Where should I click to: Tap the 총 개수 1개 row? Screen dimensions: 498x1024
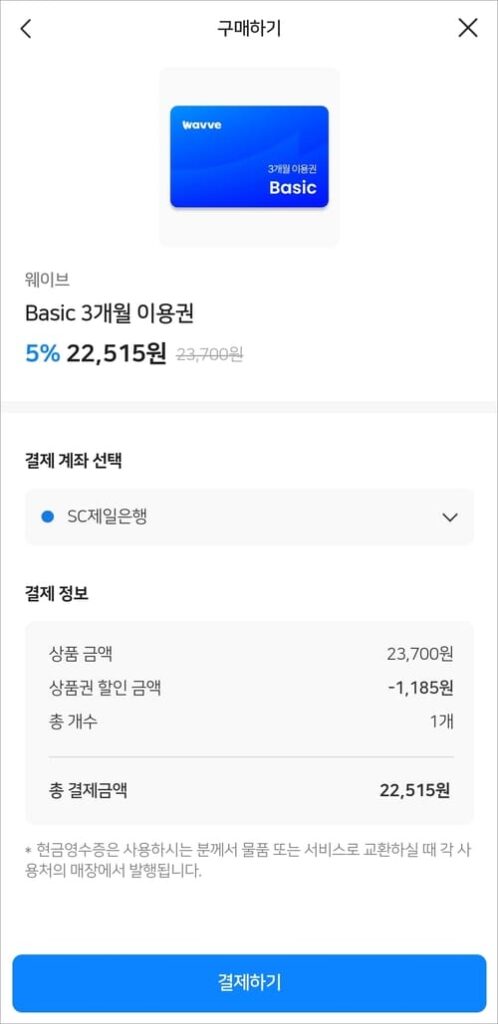coord(251,722)
